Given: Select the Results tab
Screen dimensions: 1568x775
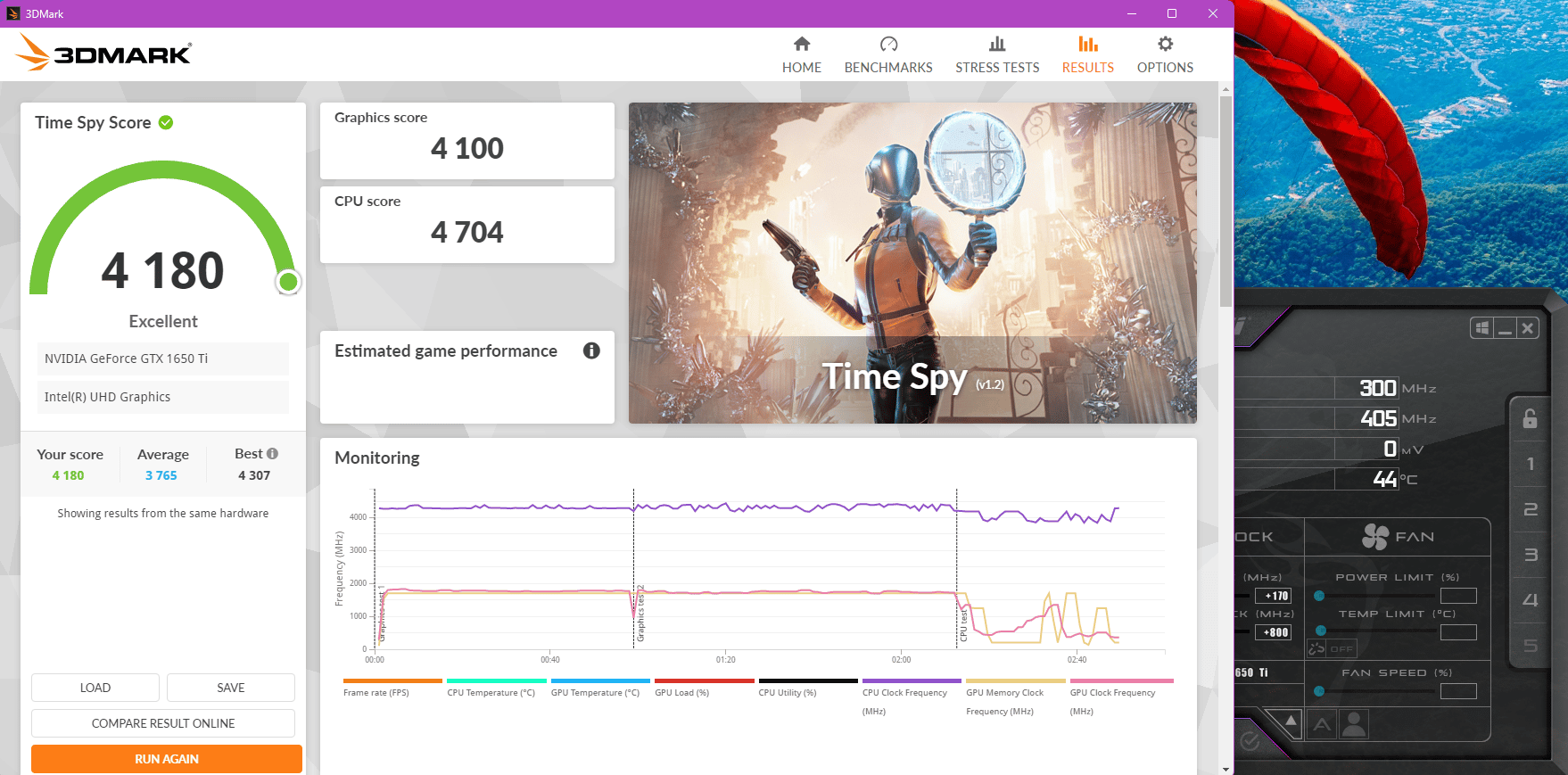Looking at the screenshot, I should click(1087, 54).
